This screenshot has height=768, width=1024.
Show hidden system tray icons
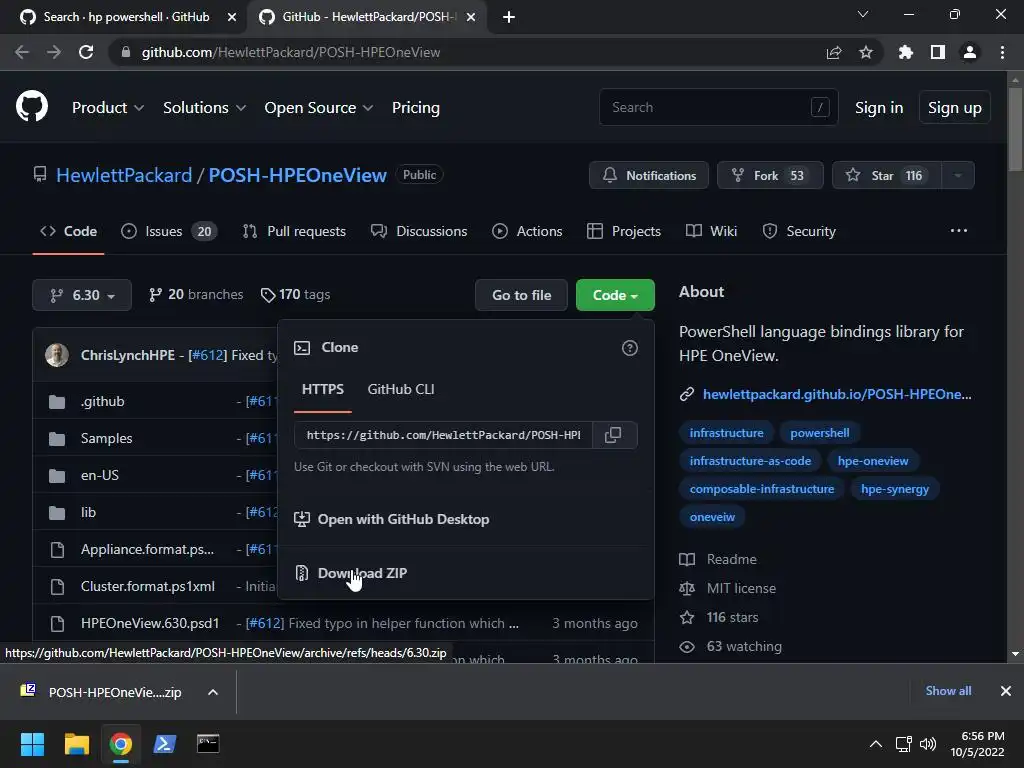876,744
